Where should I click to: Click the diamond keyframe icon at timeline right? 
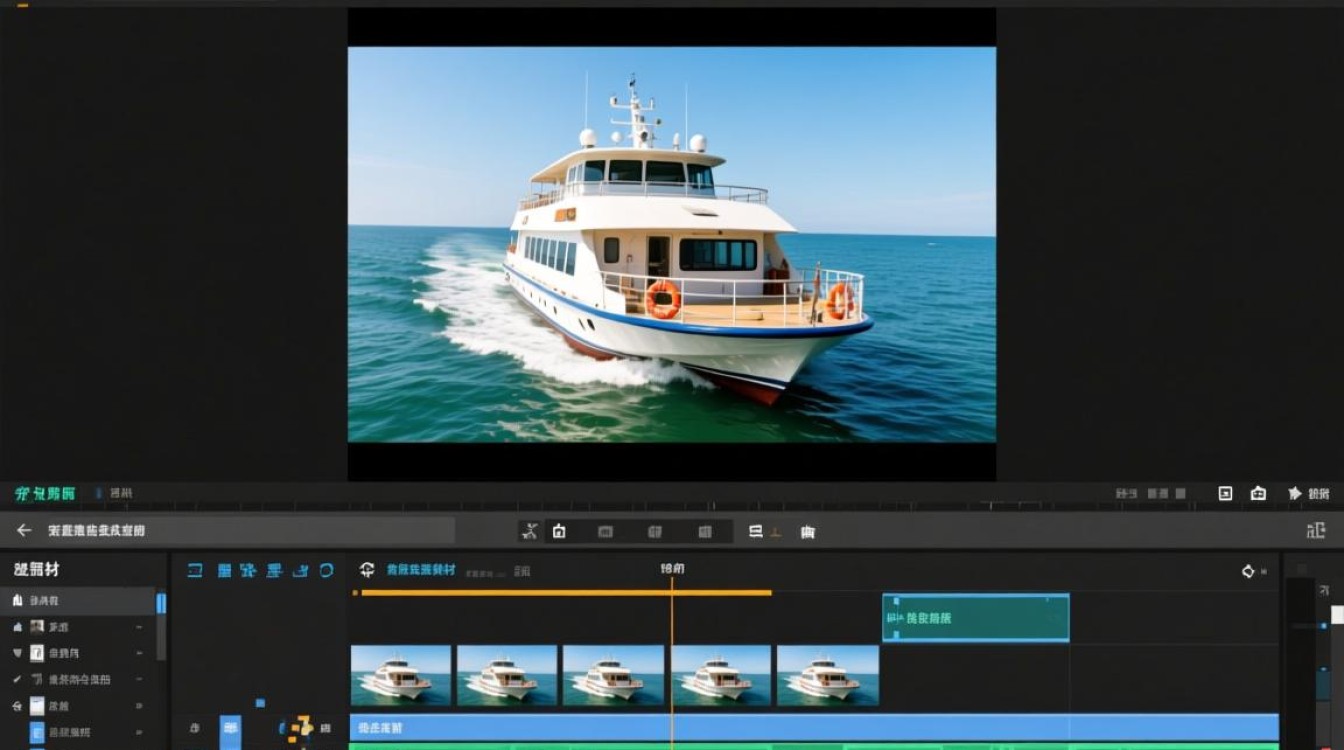1248,571
